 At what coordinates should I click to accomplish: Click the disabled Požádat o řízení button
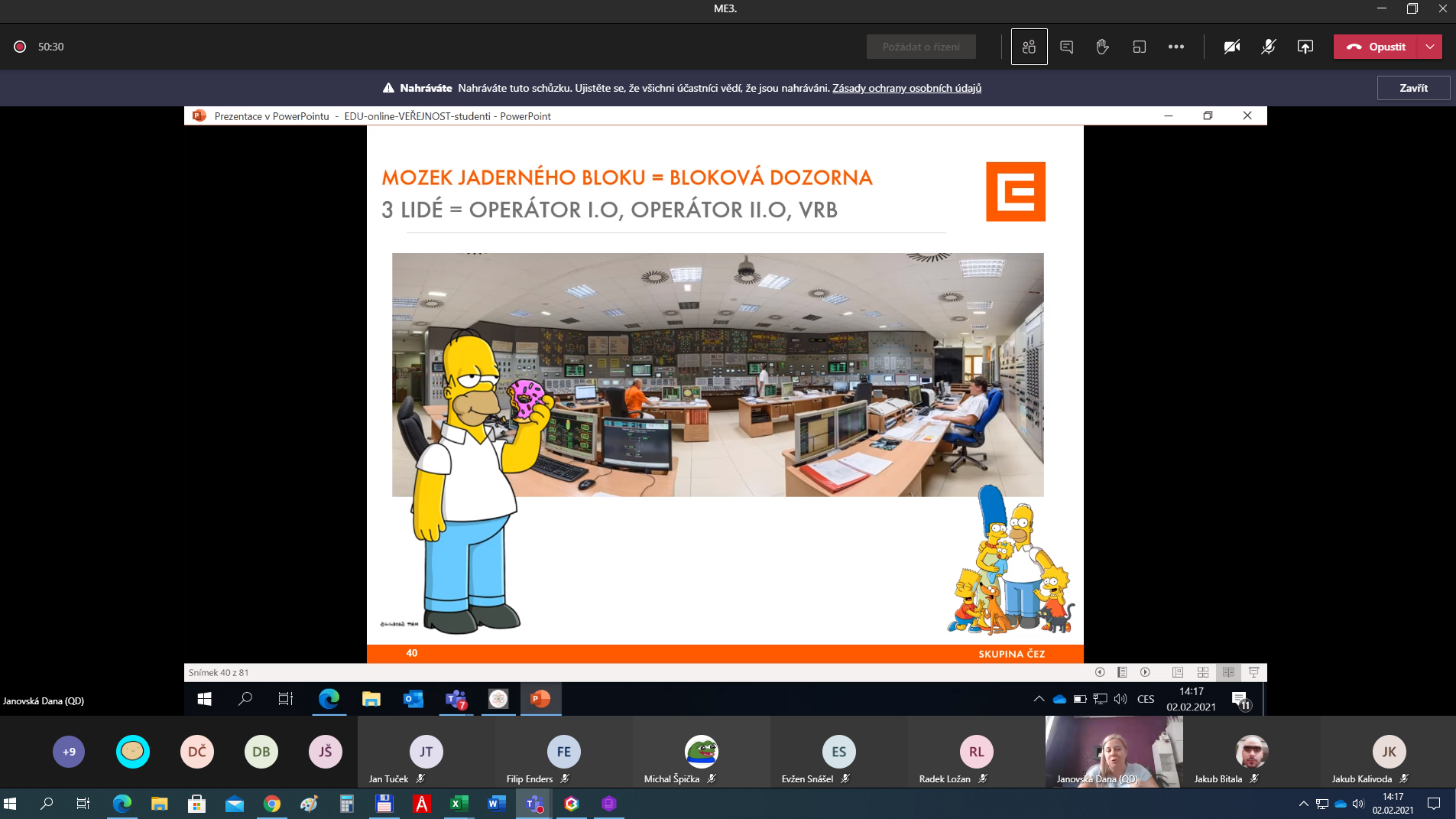pyautogui.click(x=921, y=47)
